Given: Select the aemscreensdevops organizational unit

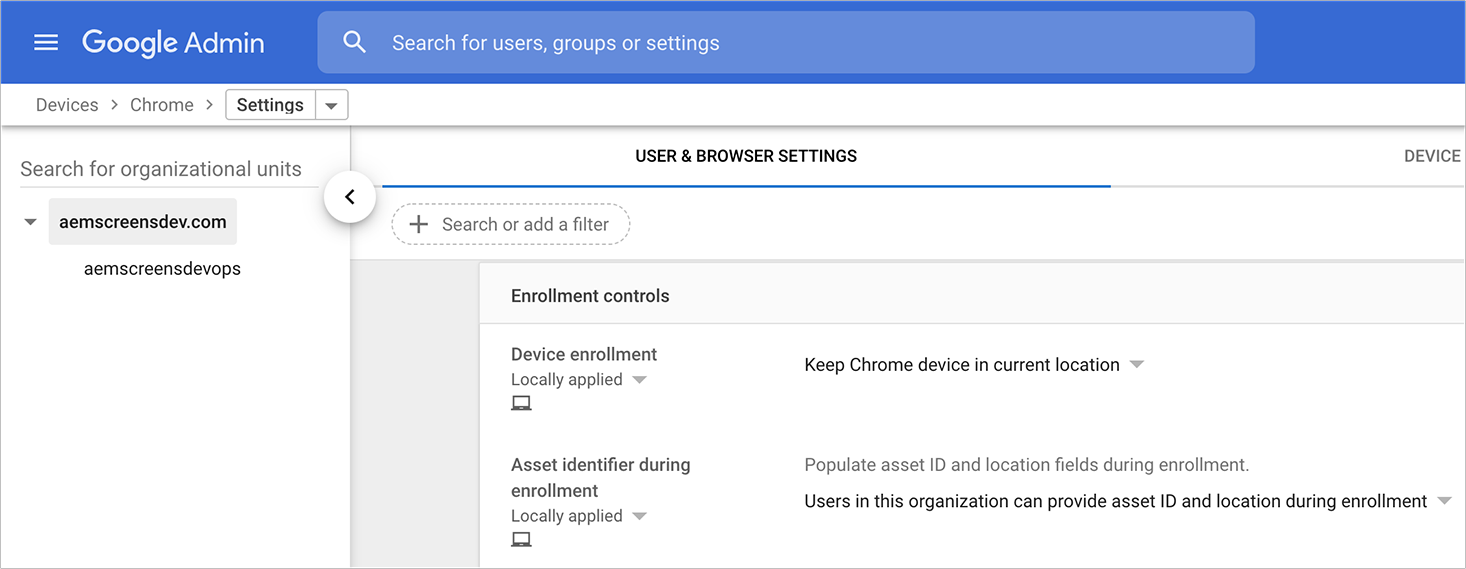Looking at the screenshot, I should pyautogui.click(x=162, y=269).
